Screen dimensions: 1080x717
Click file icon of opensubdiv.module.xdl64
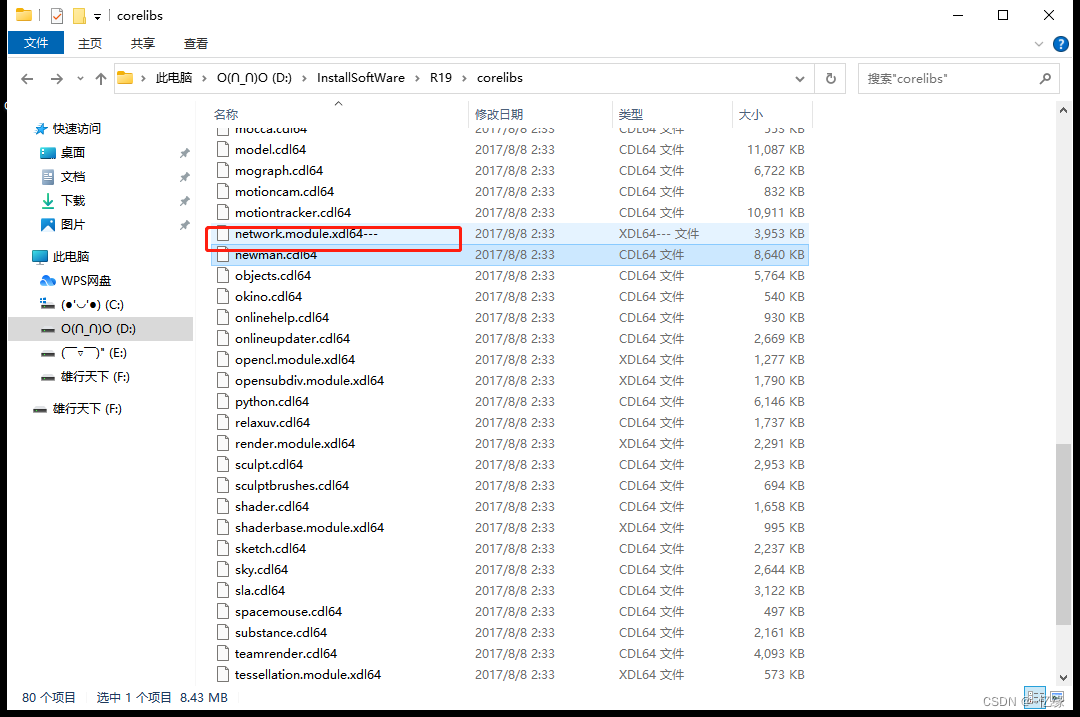222,381
